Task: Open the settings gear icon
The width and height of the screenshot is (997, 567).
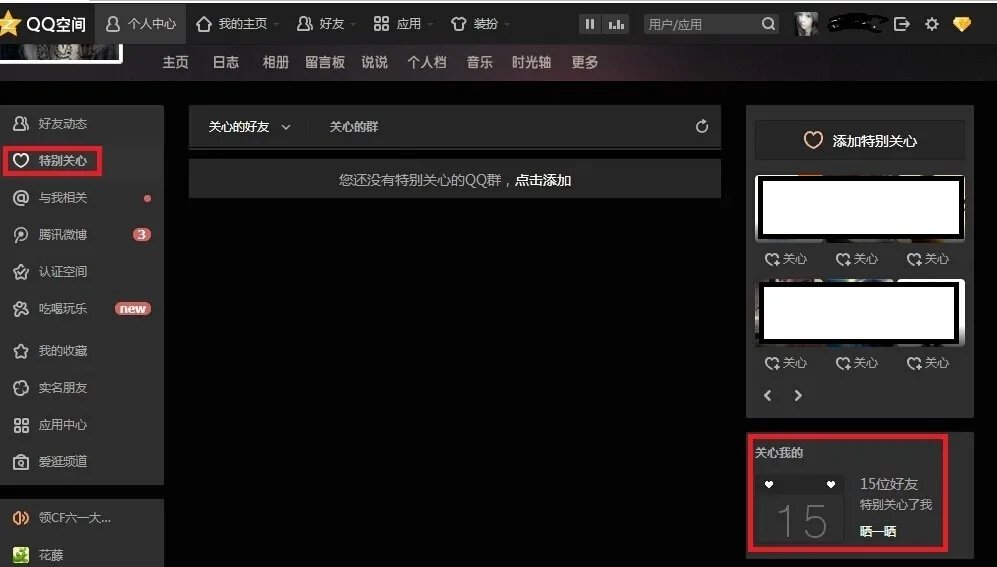Action: tap(932, 24)
